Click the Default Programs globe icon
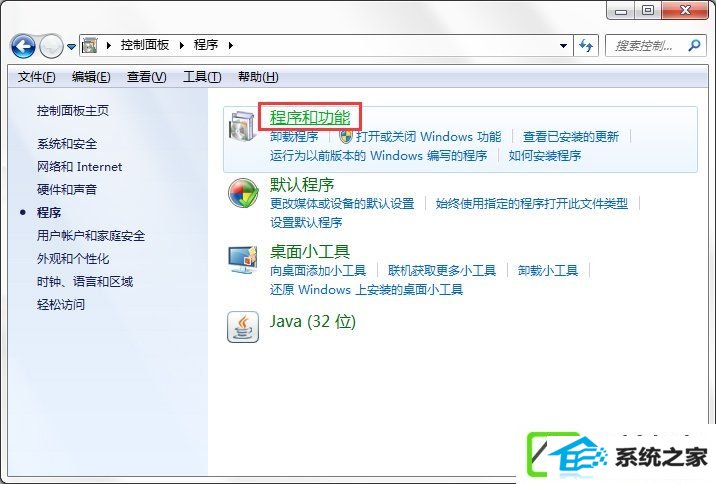This screenshot has width=716, height=484. [243, 193]
